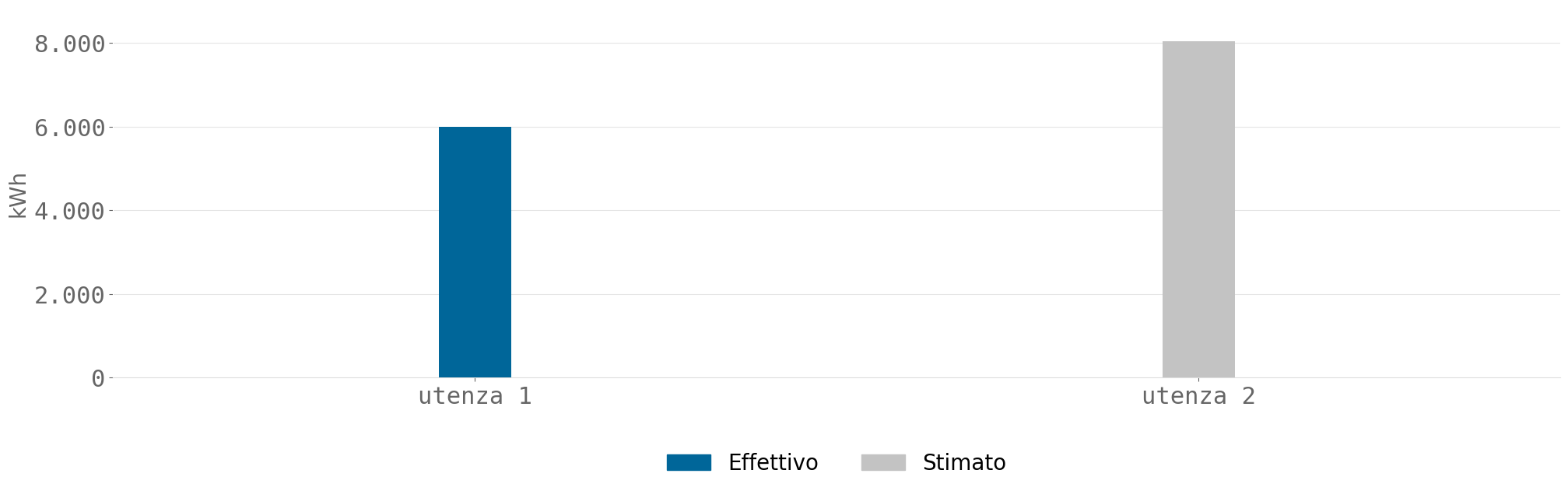Toggle the Effettivo legend label
This screenshot has width=1568, height=491.
click(x=773, y=462)
